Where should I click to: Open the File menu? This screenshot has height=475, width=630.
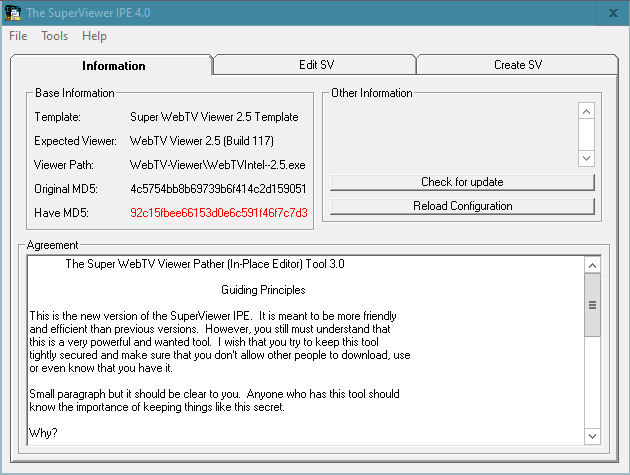[x=18, y=36]
